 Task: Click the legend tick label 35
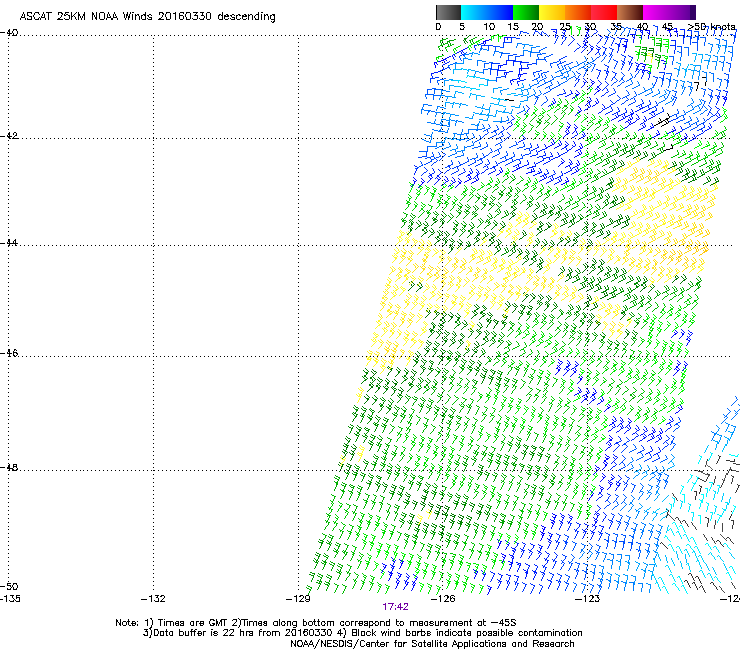click(616, 27)
